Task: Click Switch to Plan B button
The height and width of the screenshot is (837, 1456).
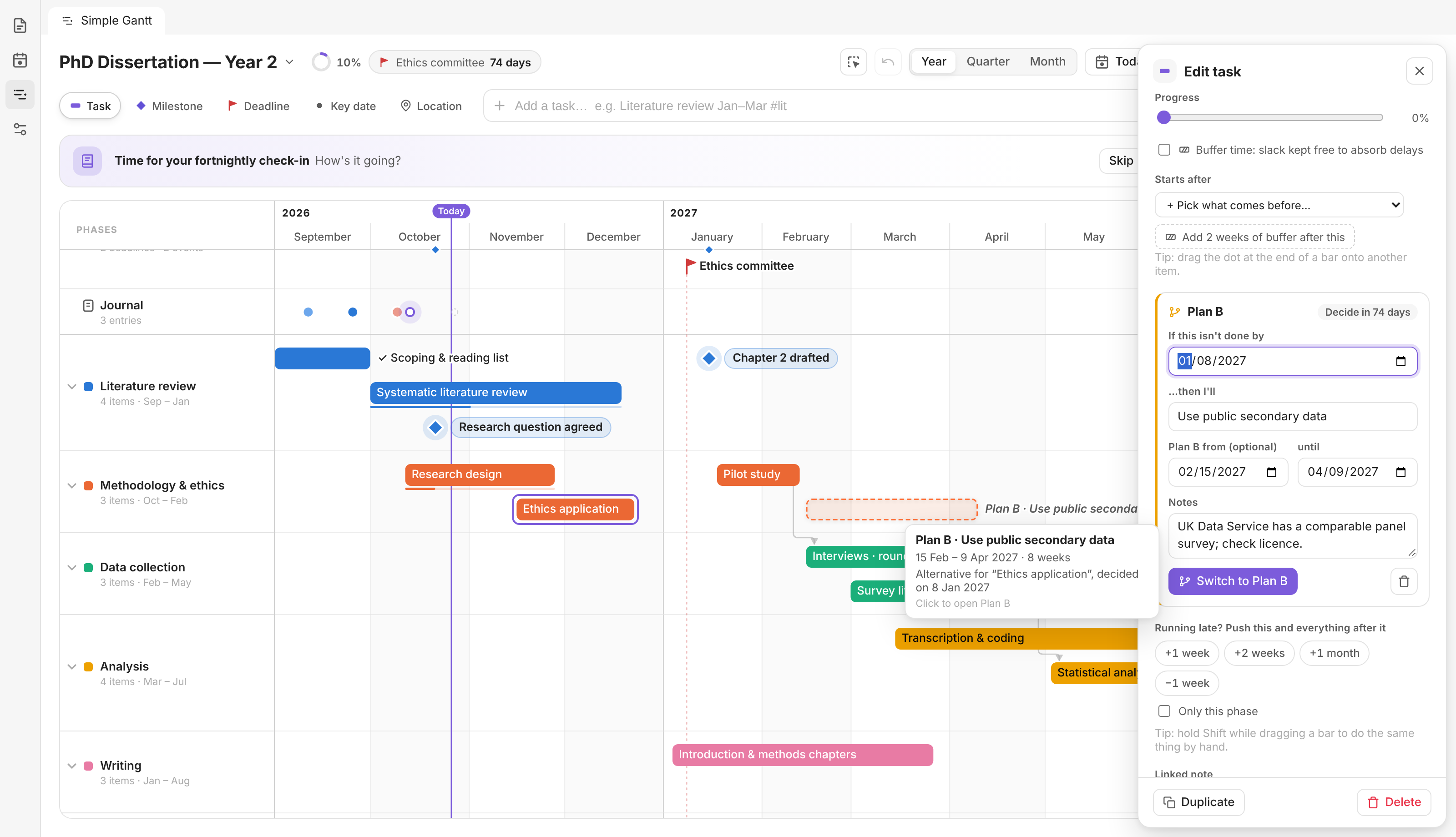Action: pos(1233,581)
